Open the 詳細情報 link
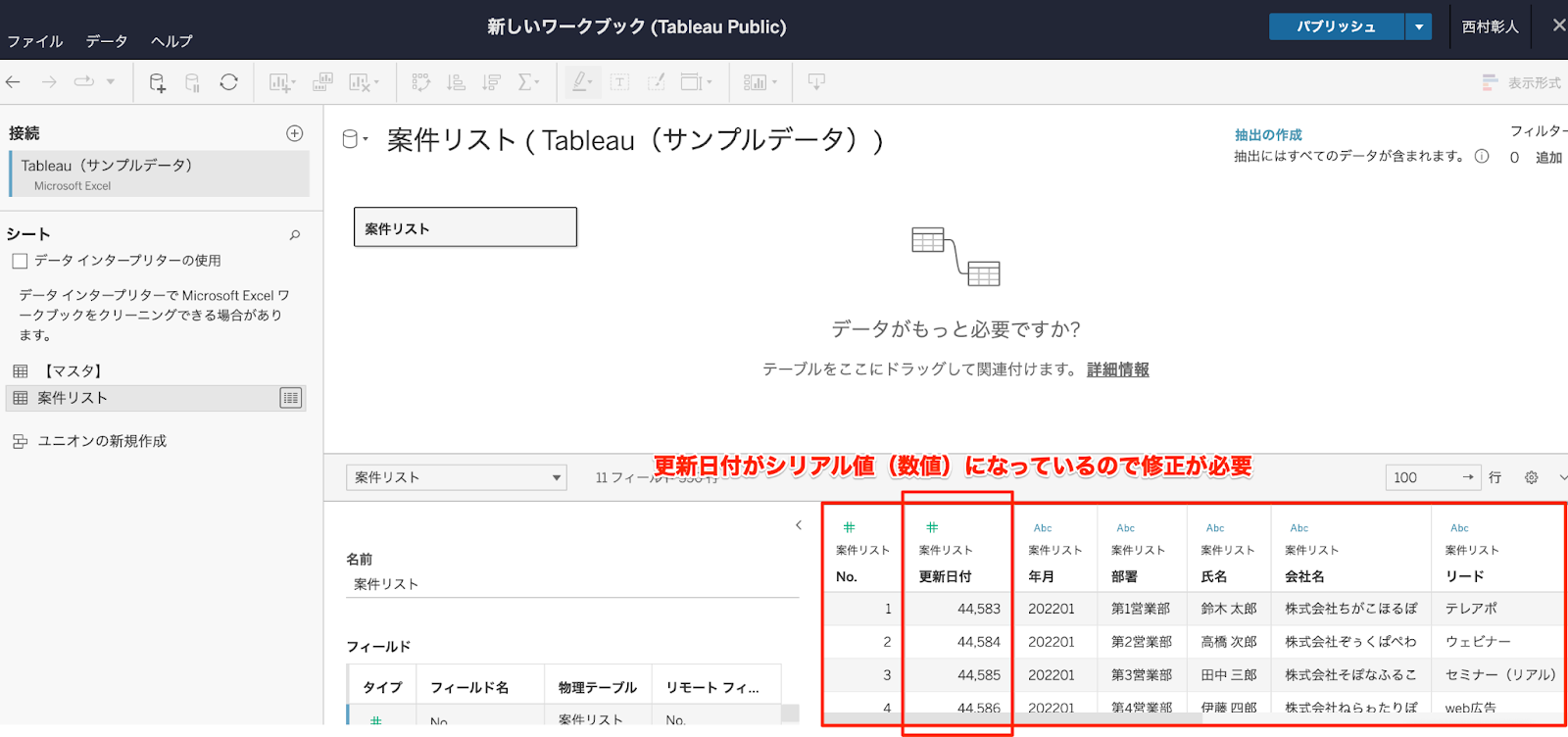The height and width of the screenshot is (737, 1568). pos(1118,369)
